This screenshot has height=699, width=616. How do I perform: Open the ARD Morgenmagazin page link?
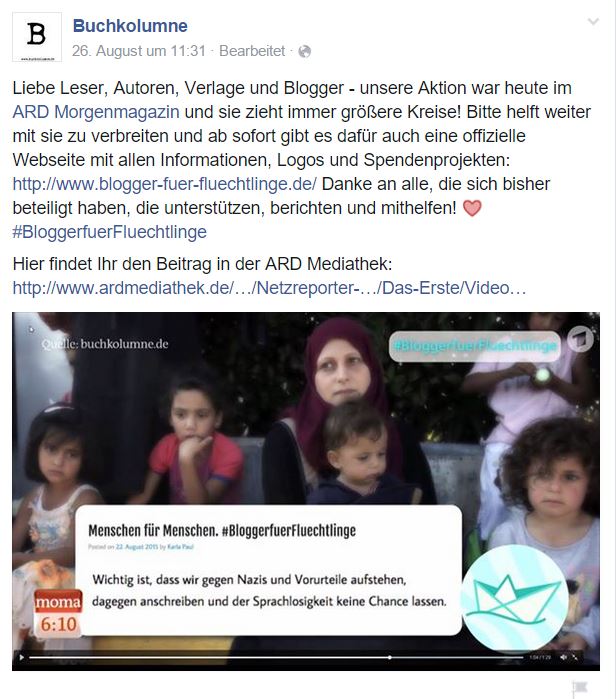[96, 112]
